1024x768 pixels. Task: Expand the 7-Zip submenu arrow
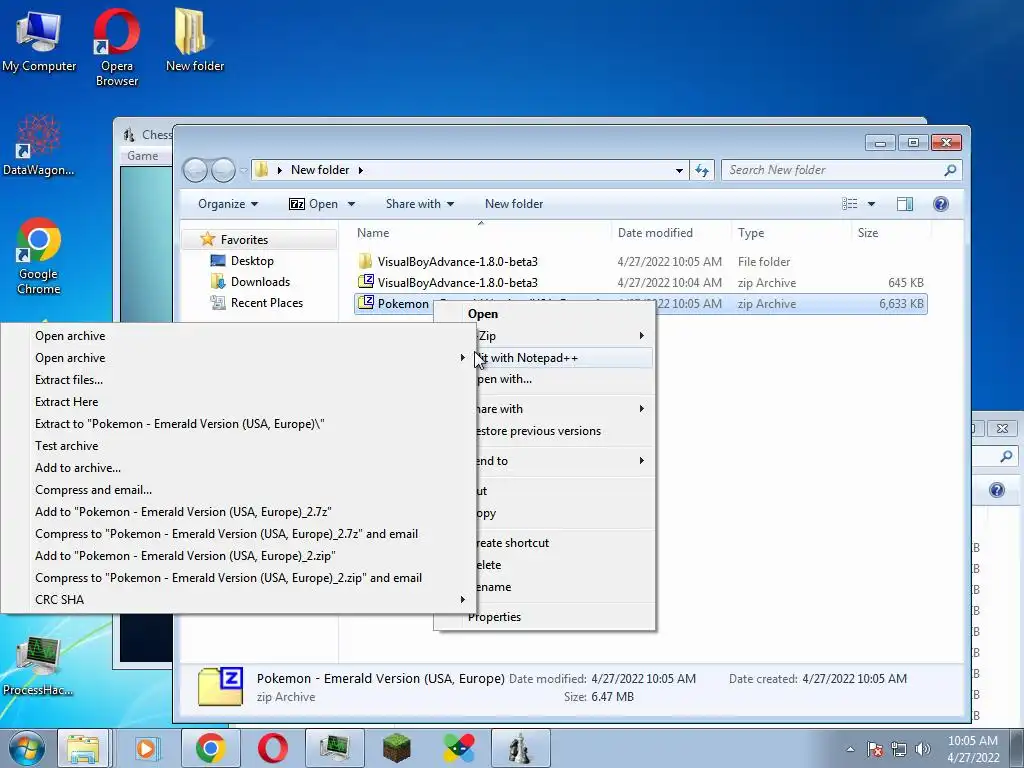(x=641, y=336)
